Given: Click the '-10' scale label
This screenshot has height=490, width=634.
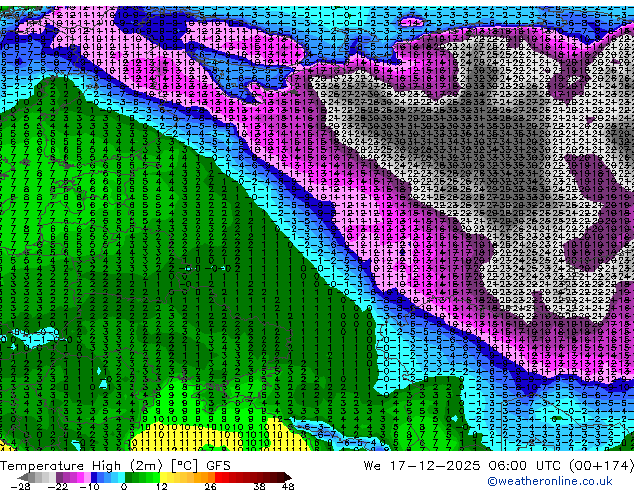Looking at the screenshot, I should point(89,486).
